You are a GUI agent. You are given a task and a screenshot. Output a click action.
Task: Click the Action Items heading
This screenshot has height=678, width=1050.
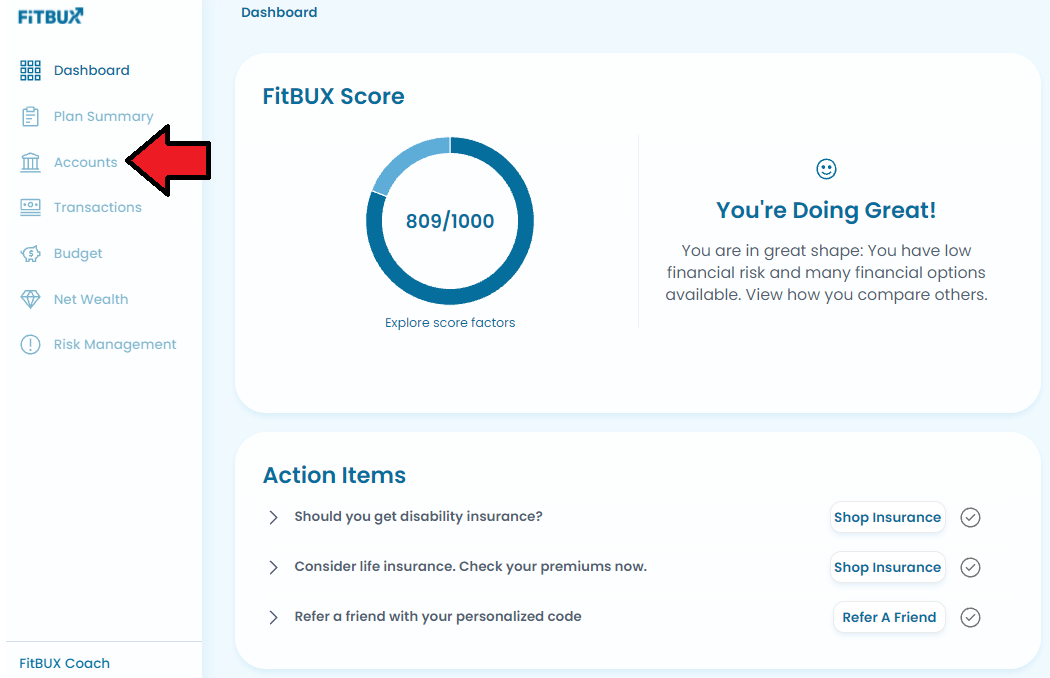click(334, 475)
